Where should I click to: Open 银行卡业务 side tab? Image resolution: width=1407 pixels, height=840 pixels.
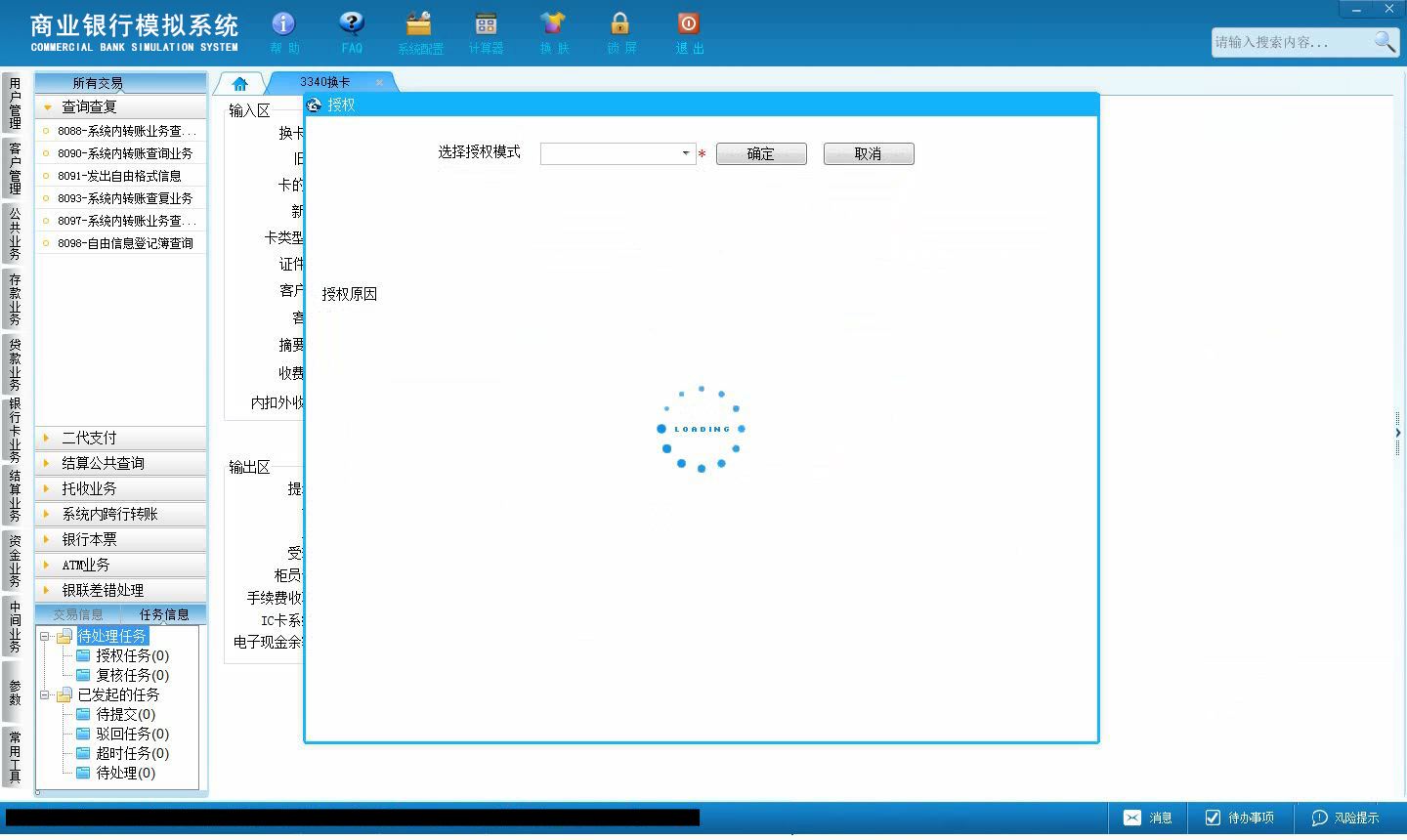coord(15,430)
